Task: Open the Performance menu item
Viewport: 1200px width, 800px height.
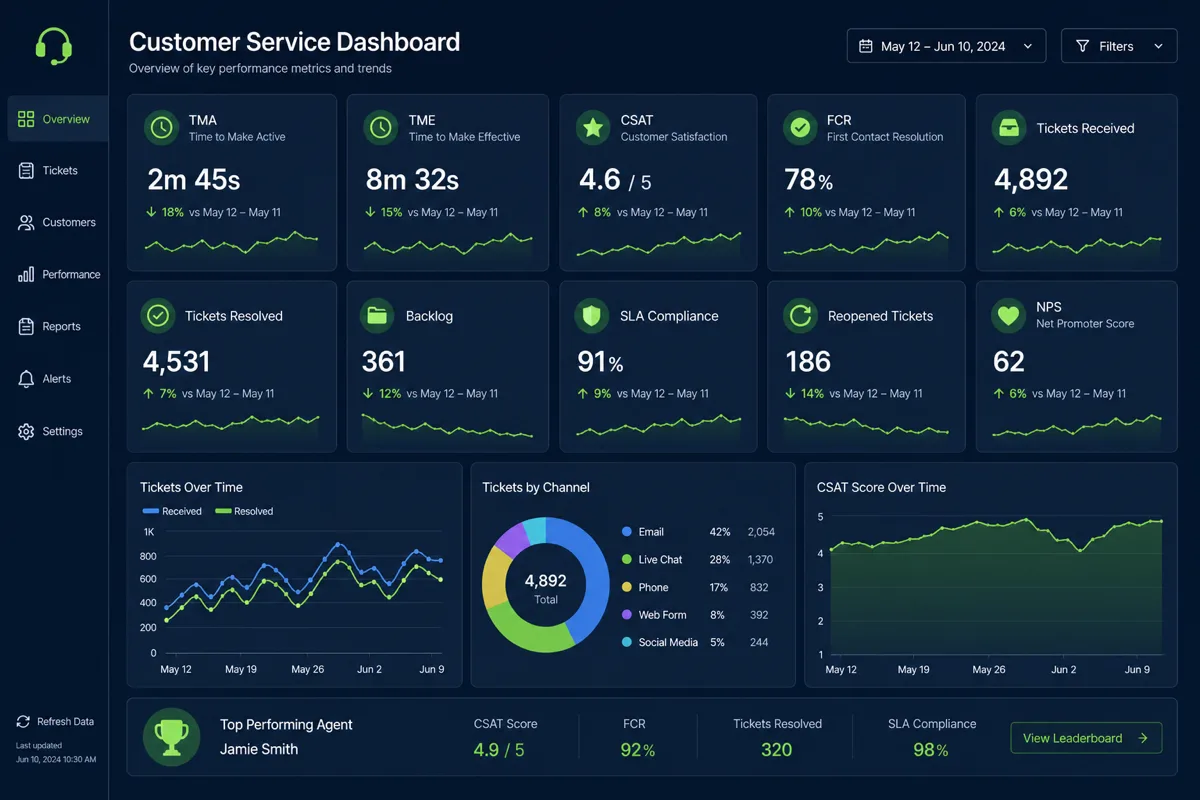Action: pos(58,274)
